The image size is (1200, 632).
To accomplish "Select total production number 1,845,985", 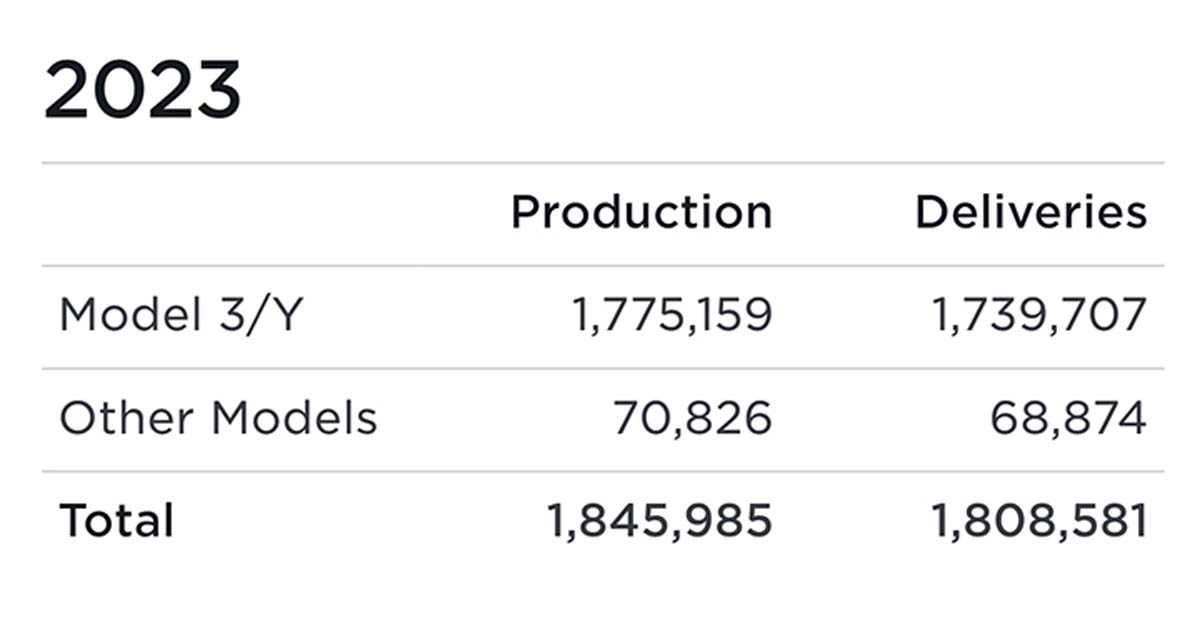I will click(x=659, y=521).
